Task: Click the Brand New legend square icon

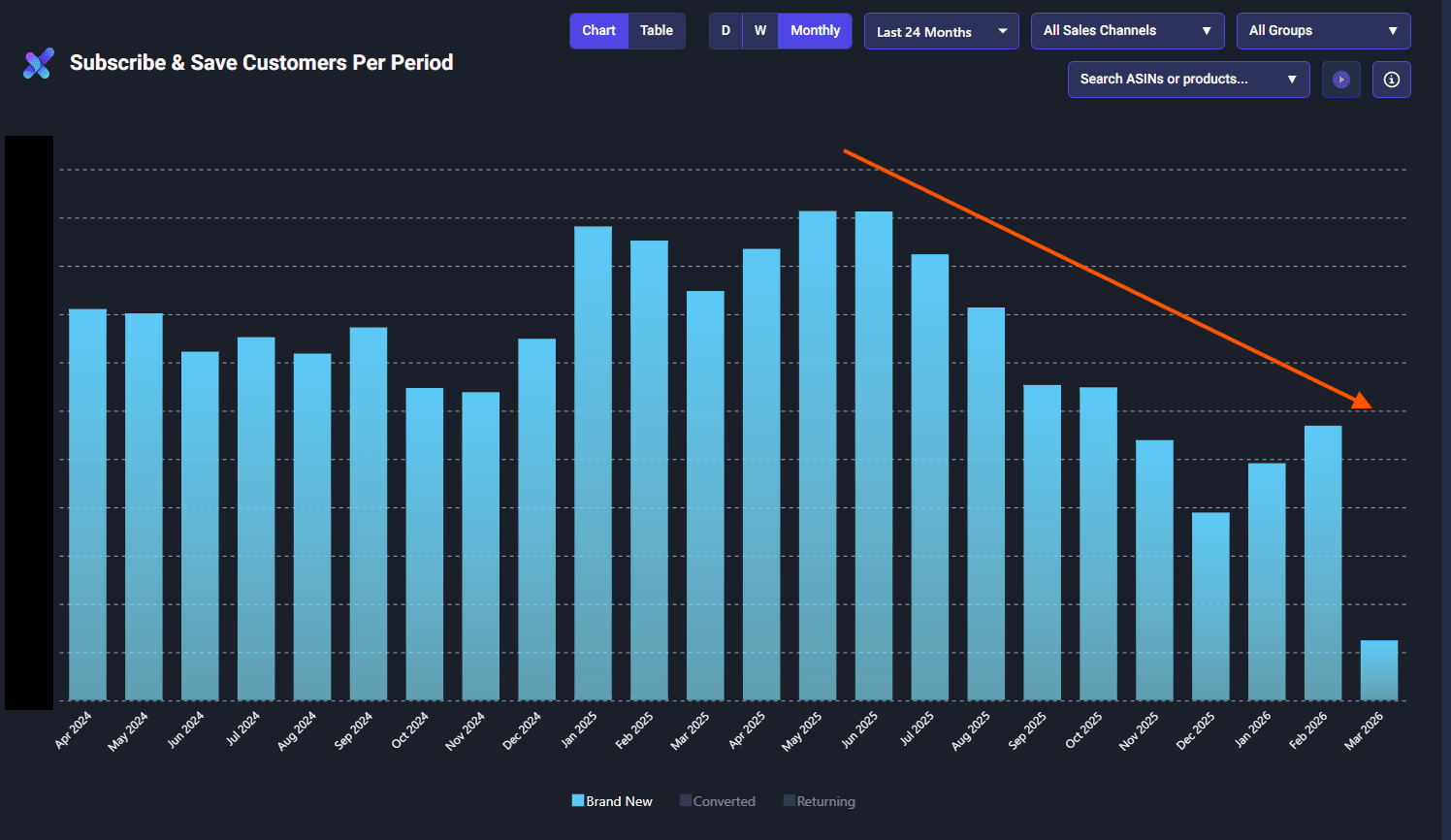Action: (577, 800)
